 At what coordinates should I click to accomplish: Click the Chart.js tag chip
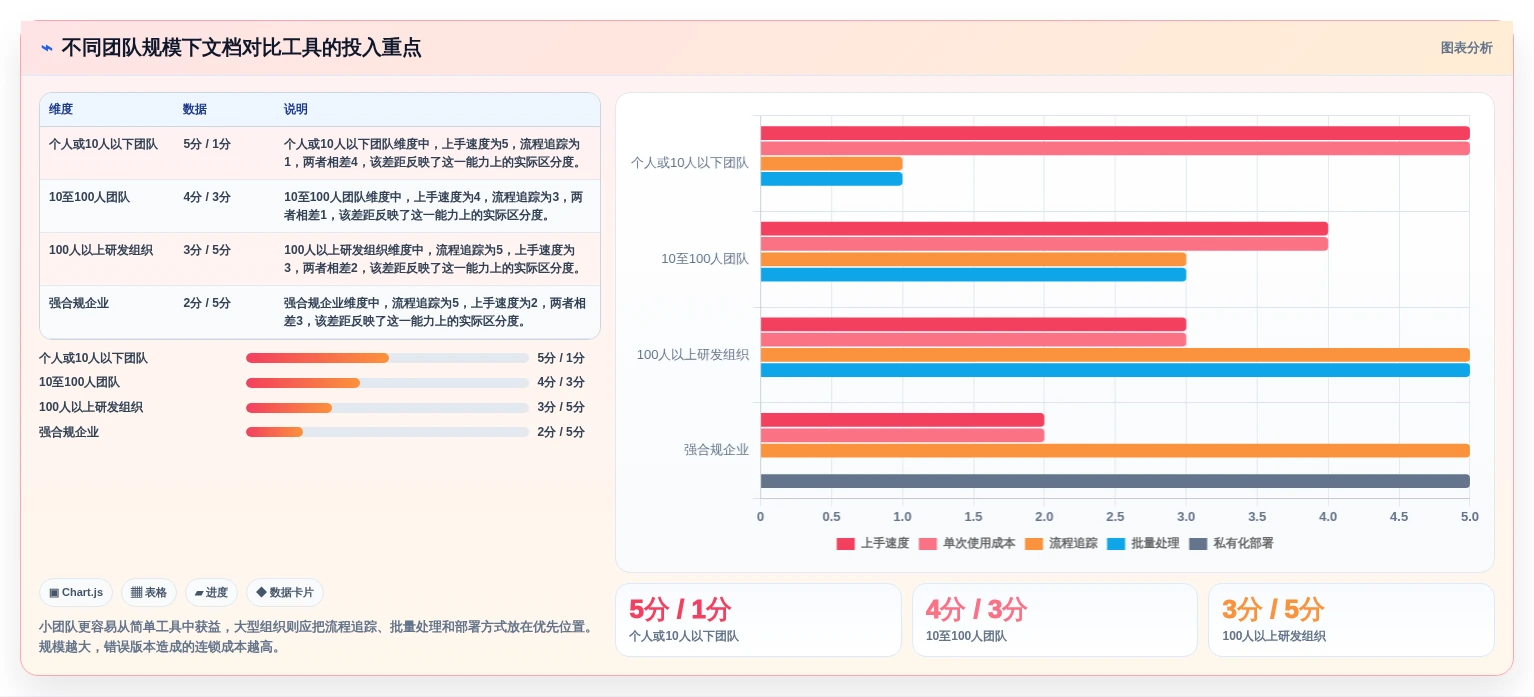pos(76,592)
